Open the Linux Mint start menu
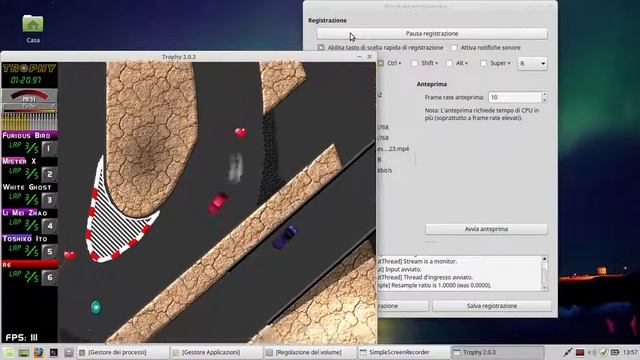Image resolution: width=640 pixels, height=360 pixels. pyautogui.click(x=8, y=352)
